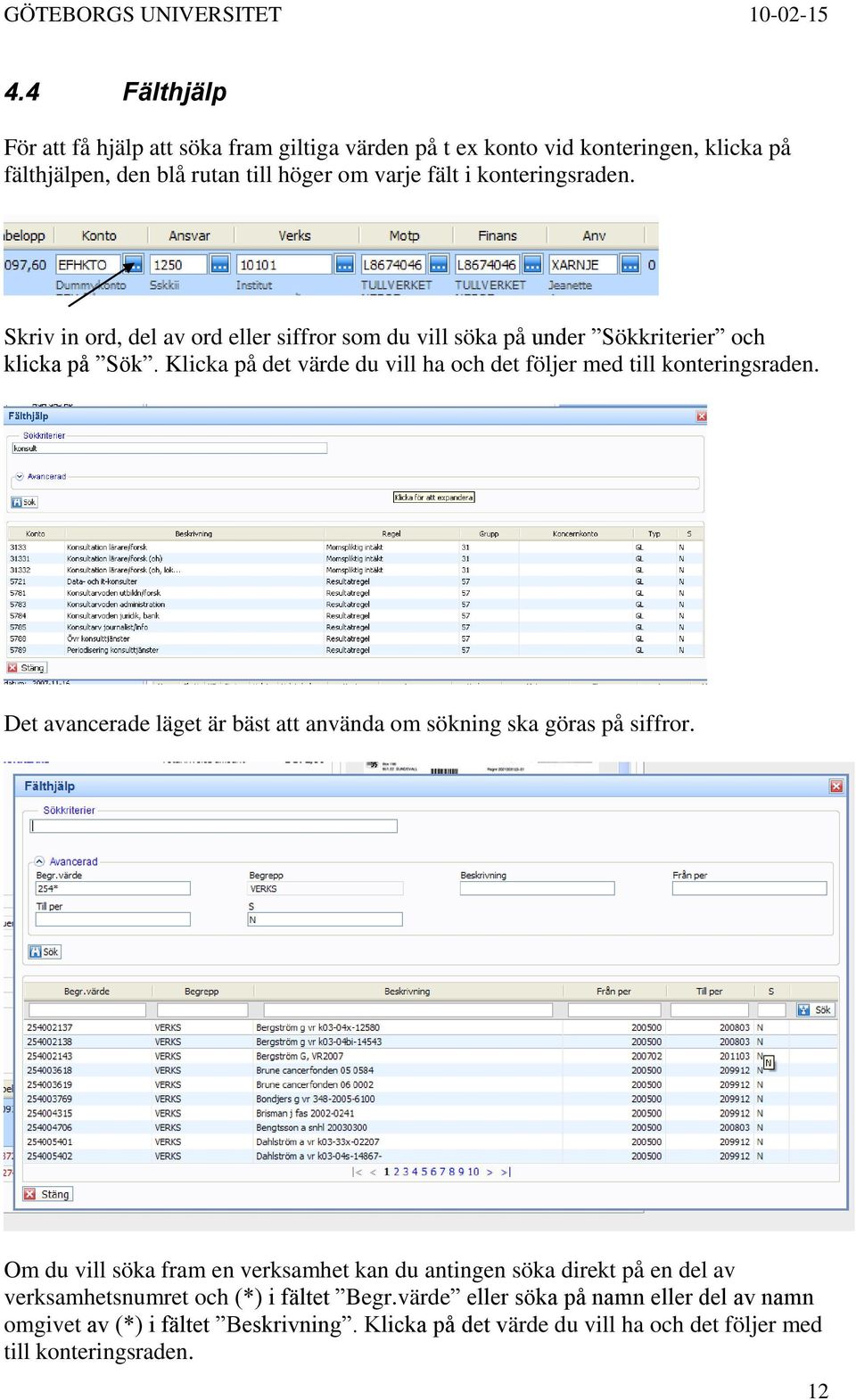Select row 254002138 Bergström g vr k03-04bi-14543
Image resolution: width=856 pixels, height=1400 pixels.
431,1042
